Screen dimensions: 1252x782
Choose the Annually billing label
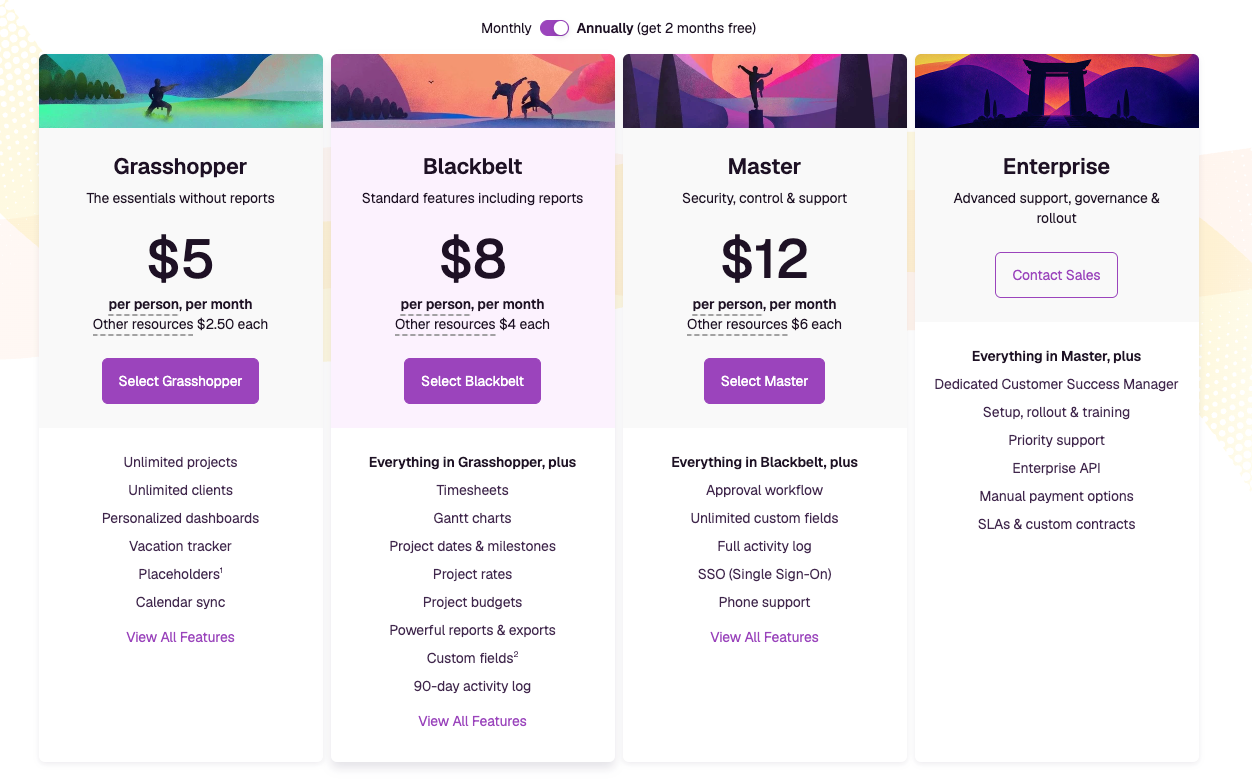click(x=605, y=28)
